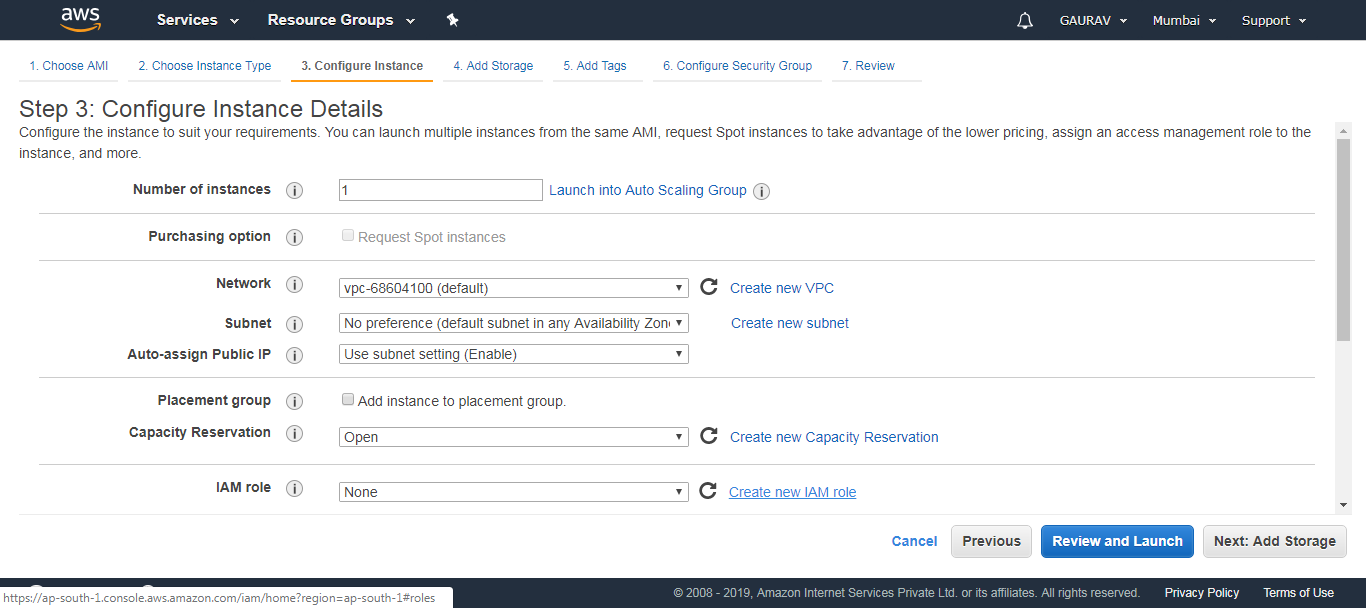Image resolution: width=1366 pixels, height=608 pixels.
Task: Open the Create new IAM role link
Action: (x=792, y=491)
